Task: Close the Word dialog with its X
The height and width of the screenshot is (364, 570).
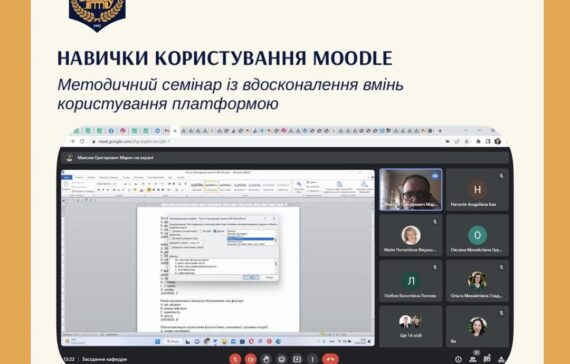Action: [x=274, y=219]
